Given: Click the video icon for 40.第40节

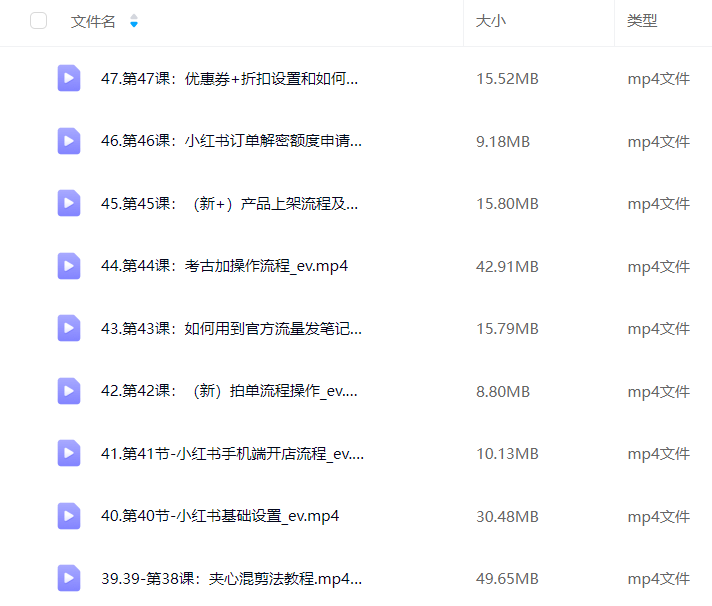Looking at the screenshot, I should pyautogui.click(x=69, y=516).
